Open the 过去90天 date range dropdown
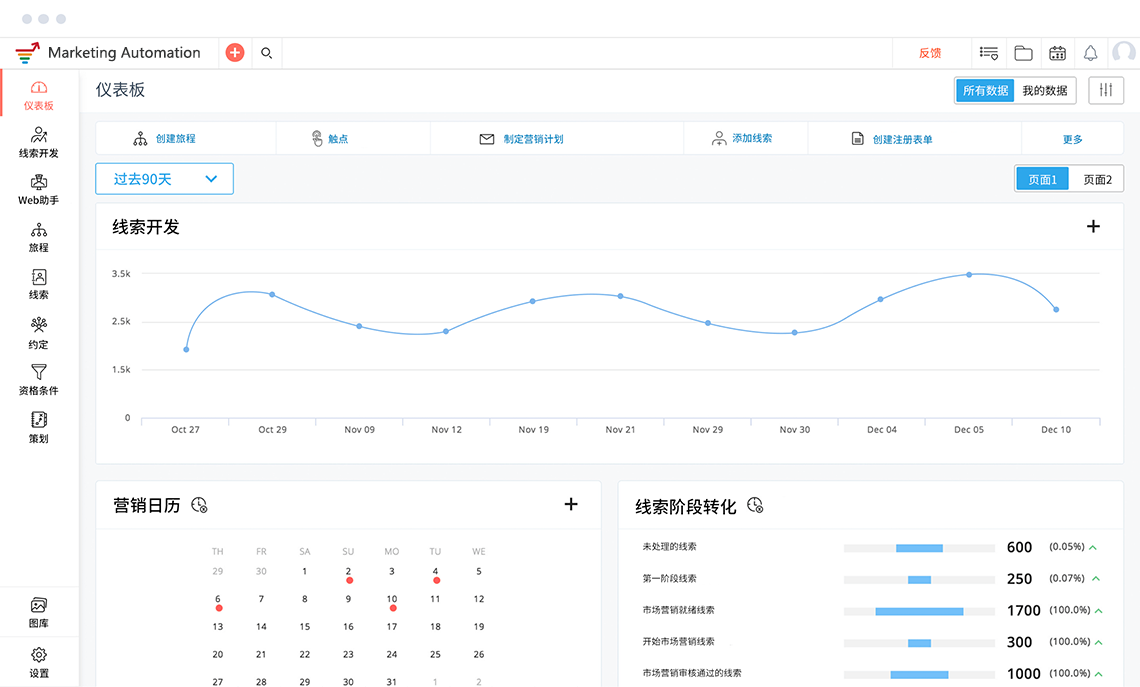1140x687 pixels. 164,178
